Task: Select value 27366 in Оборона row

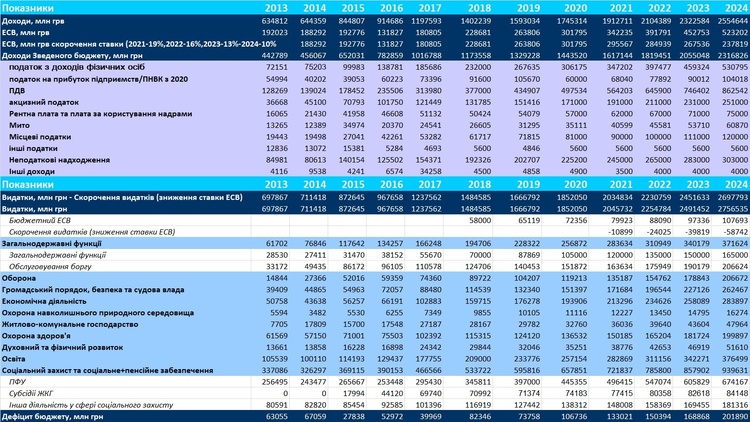Action: [x=315, y=278]
